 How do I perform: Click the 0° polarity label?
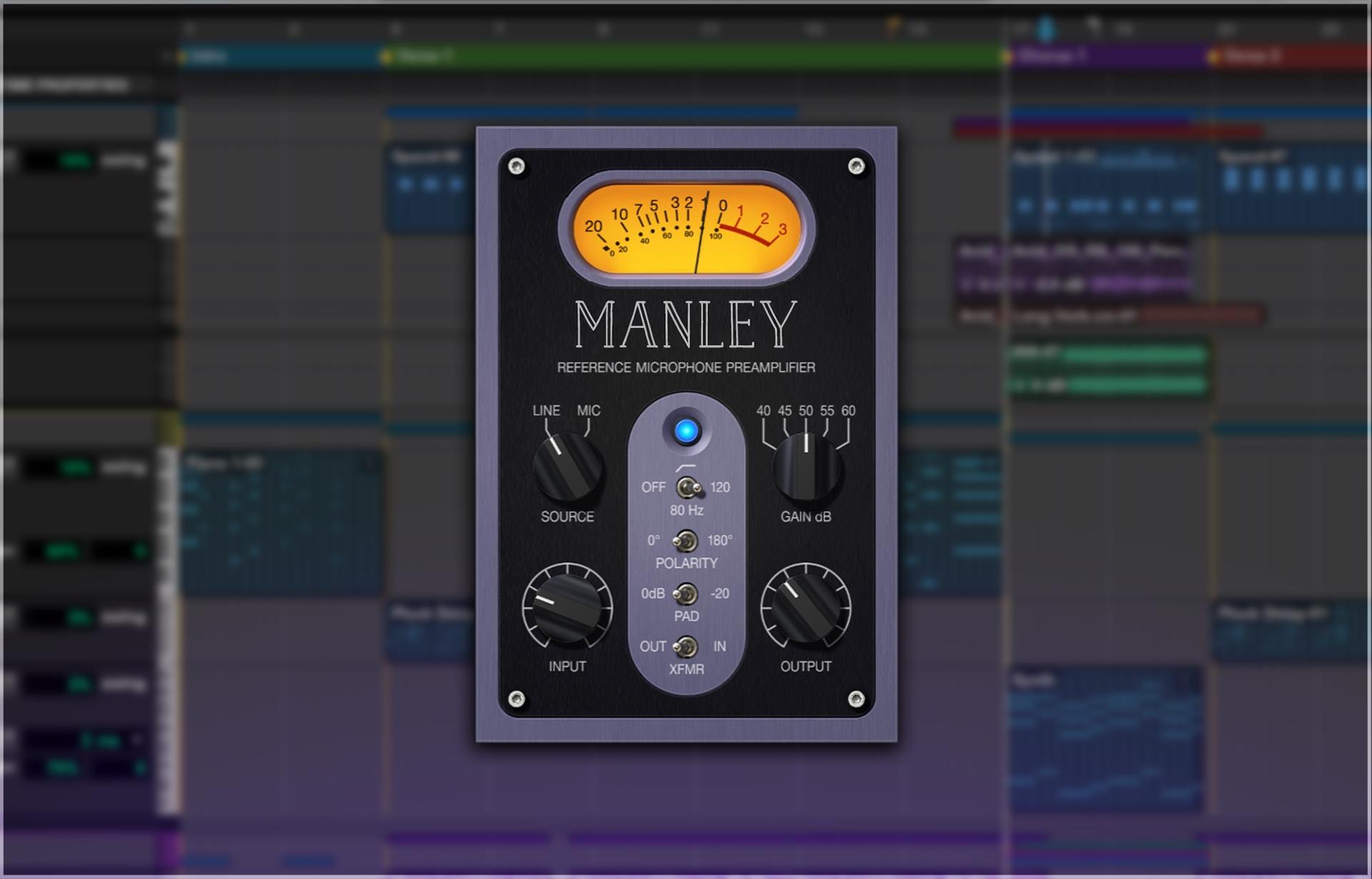coord(653,541)
